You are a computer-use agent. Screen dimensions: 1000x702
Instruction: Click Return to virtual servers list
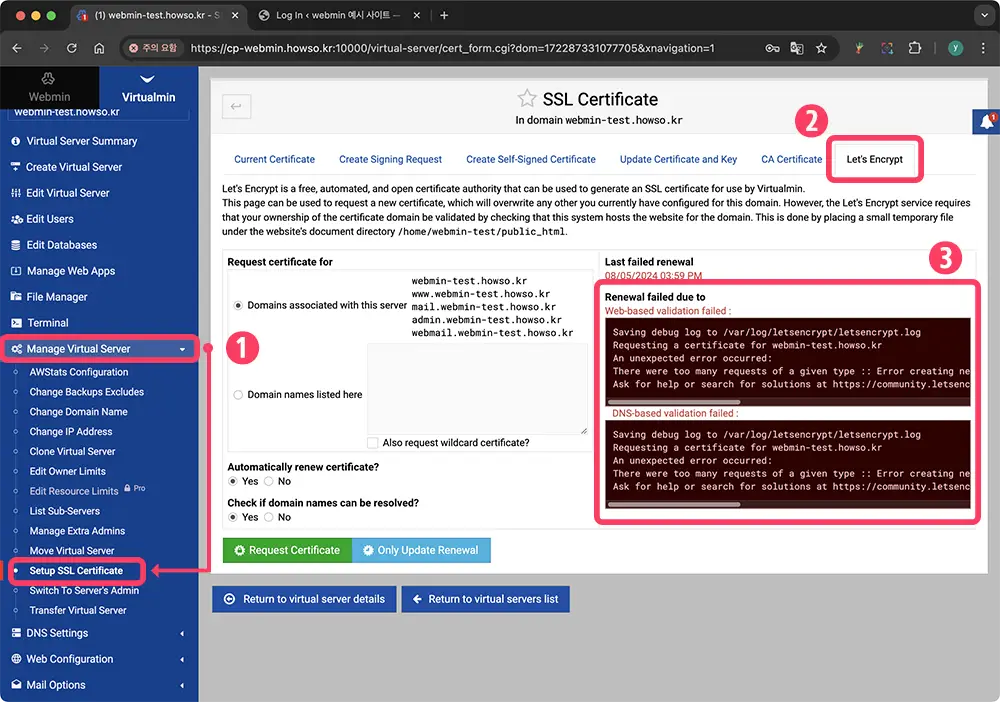click(485, 599)
